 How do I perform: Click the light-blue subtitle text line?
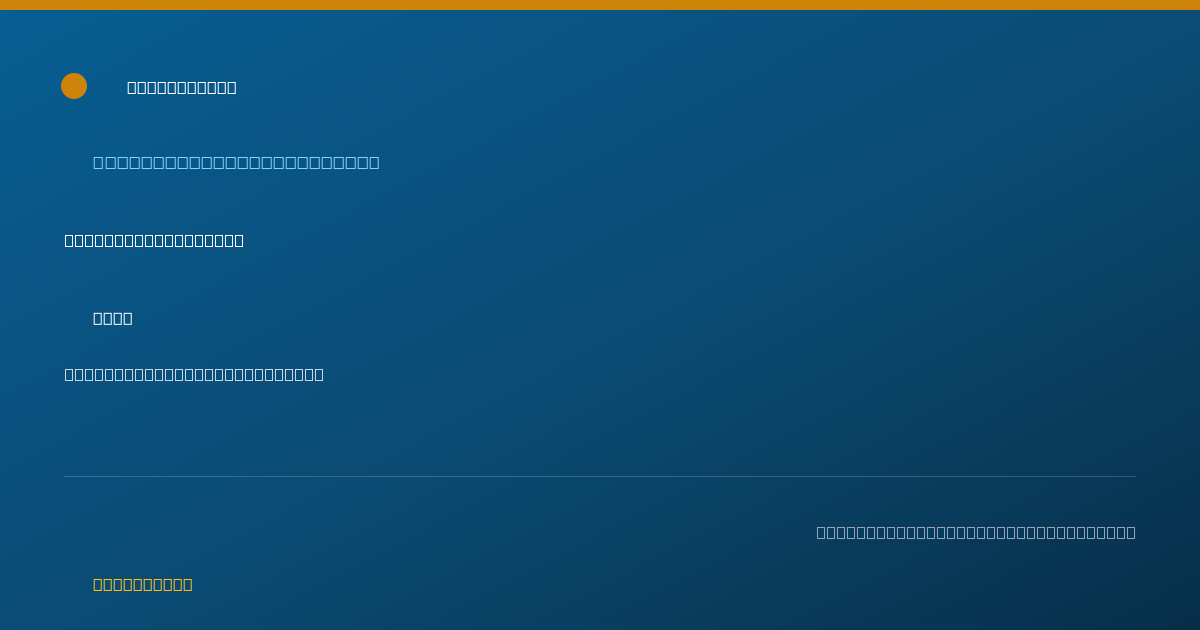(x=236, y=162)
